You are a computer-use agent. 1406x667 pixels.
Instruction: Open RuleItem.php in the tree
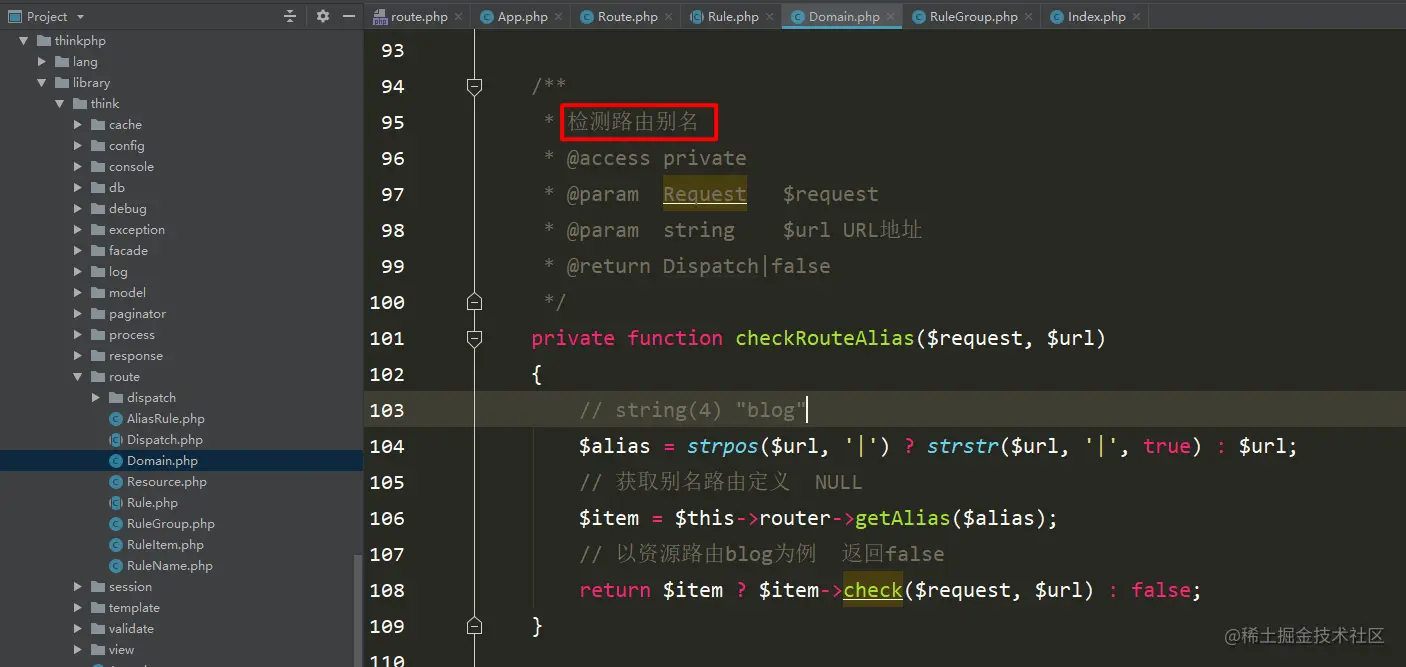tap(165, 545)
